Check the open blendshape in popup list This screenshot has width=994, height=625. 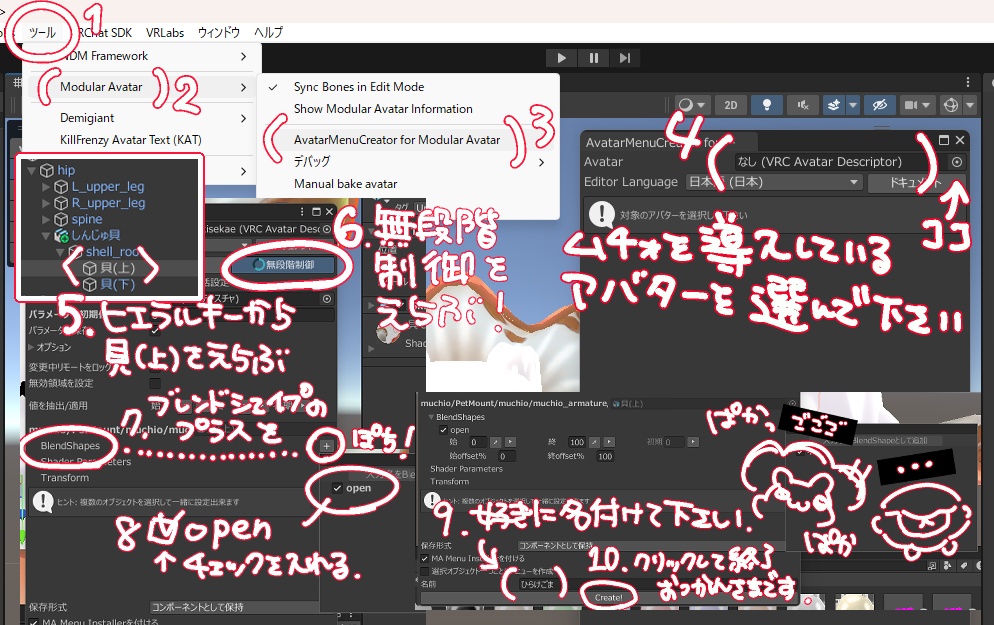coord(337,488)
